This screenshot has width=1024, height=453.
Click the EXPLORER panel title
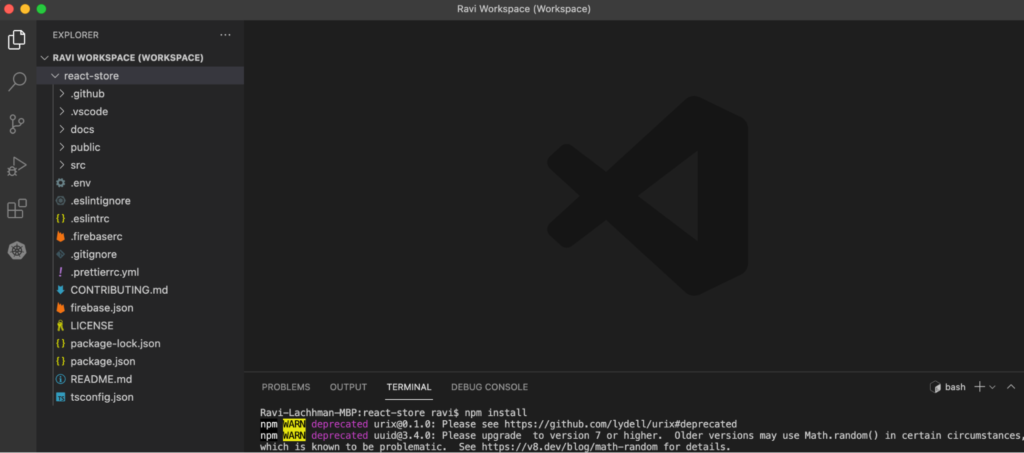(x=76, y=35)
